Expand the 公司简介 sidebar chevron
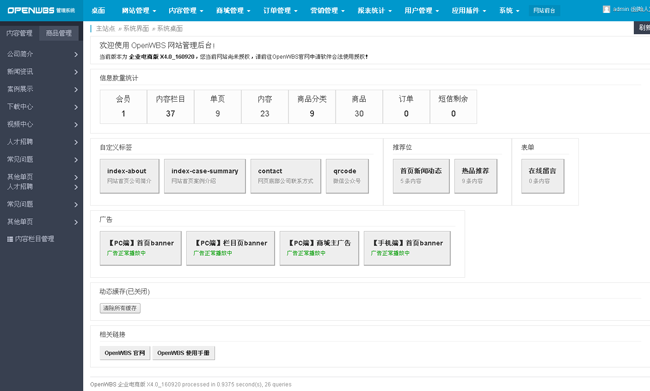Viewport: 650px width, 391px height. tap(76, 54)
